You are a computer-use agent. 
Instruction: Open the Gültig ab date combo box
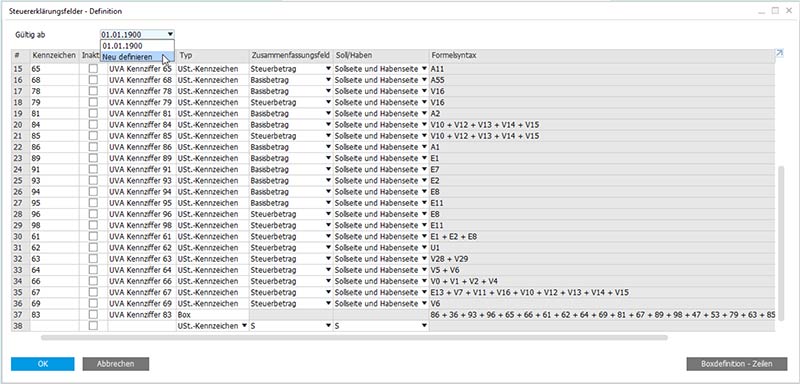137,34
